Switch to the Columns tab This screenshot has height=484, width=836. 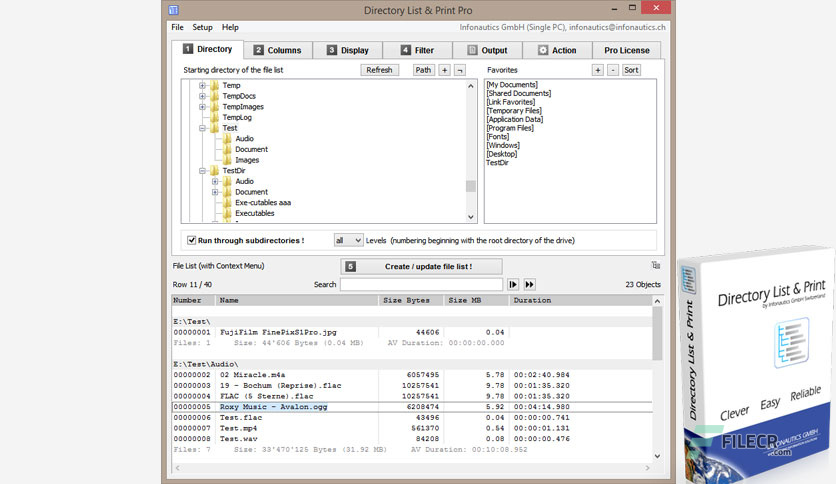pyautogui.click(x=278, y=50)
